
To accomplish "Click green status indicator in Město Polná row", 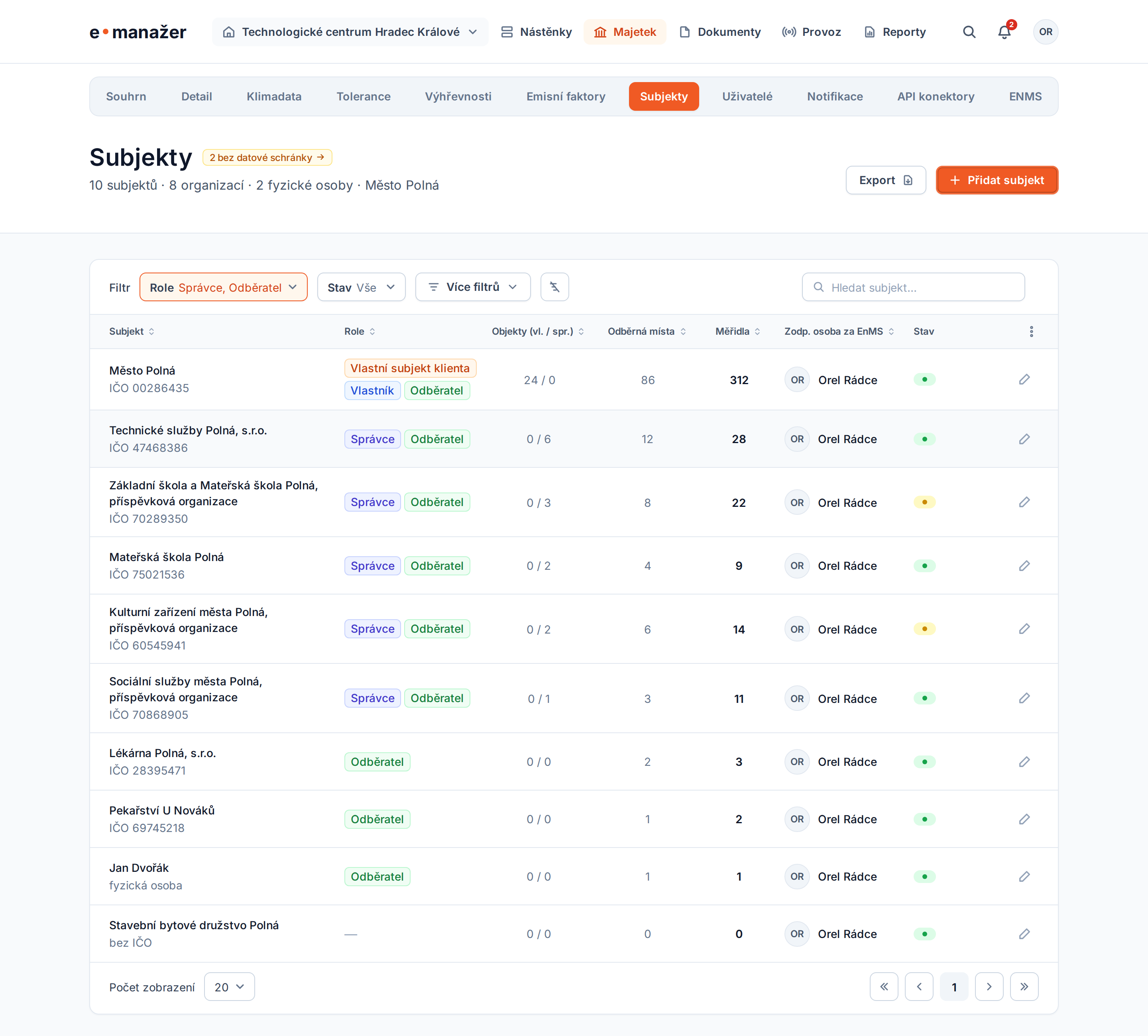I will 924,380.
